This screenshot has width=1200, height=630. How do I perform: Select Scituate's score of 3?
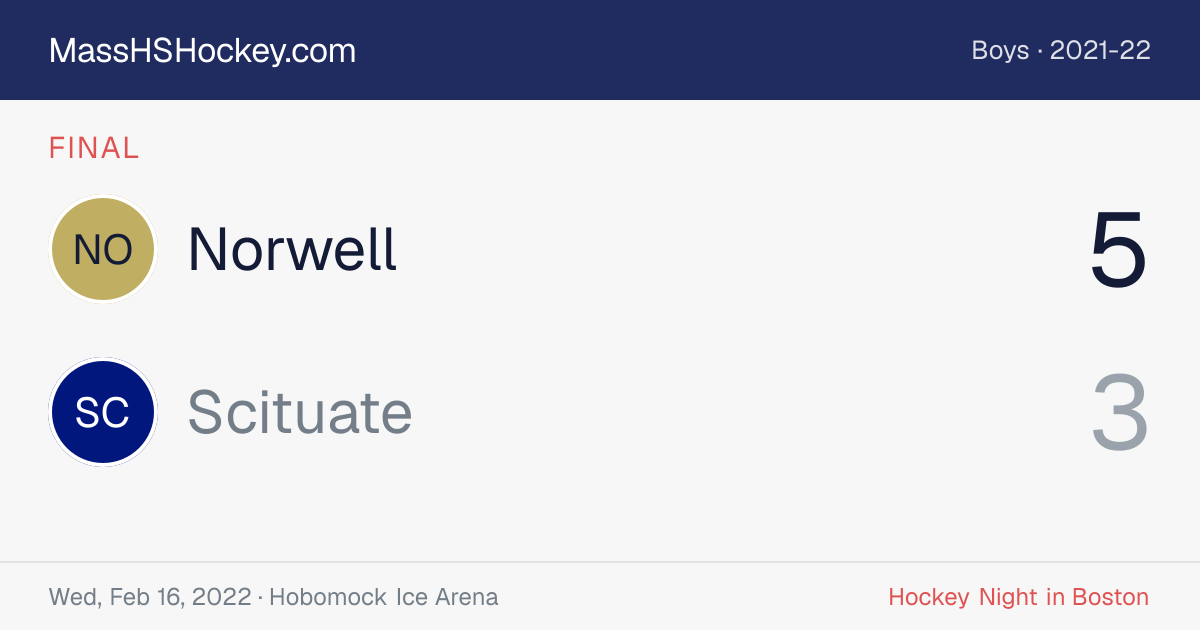click(1119, 413)
